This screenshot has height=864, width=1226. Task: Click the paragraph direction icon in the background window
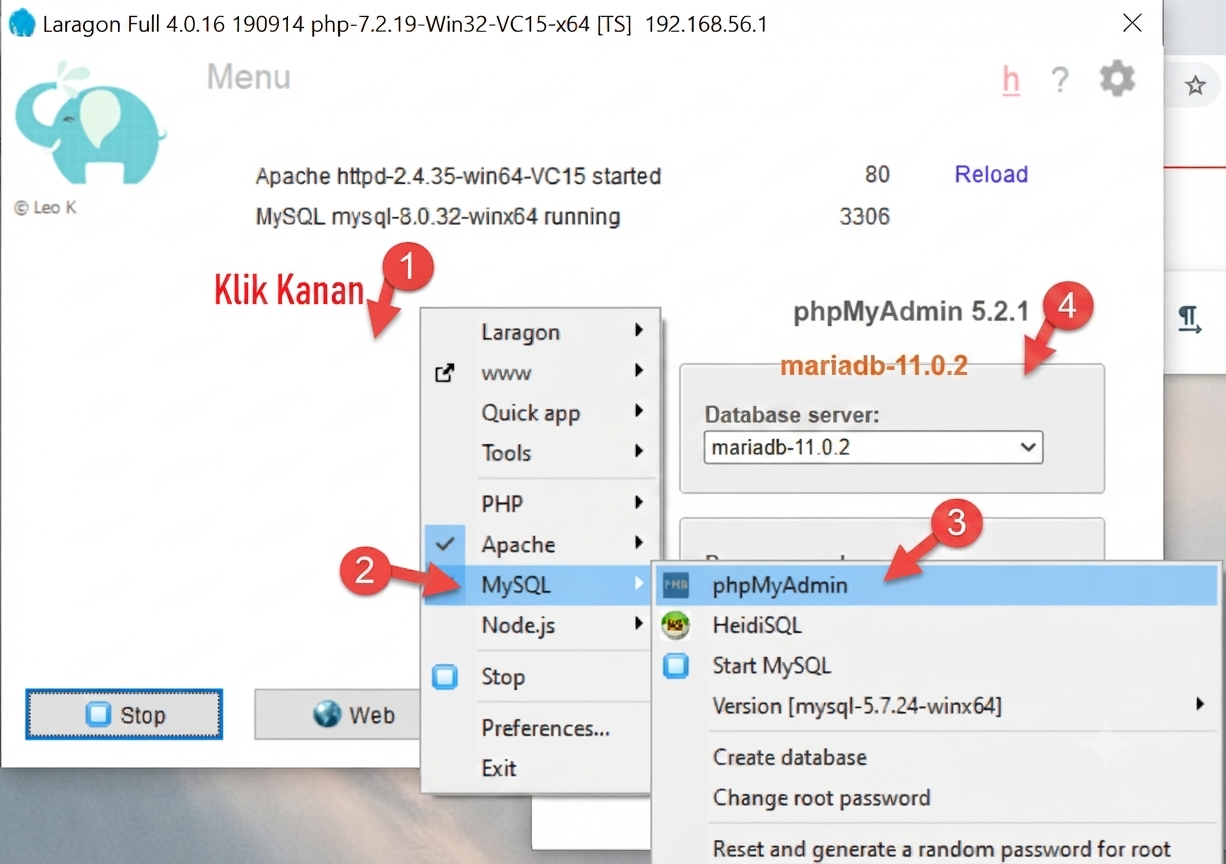coord(1189,320)
